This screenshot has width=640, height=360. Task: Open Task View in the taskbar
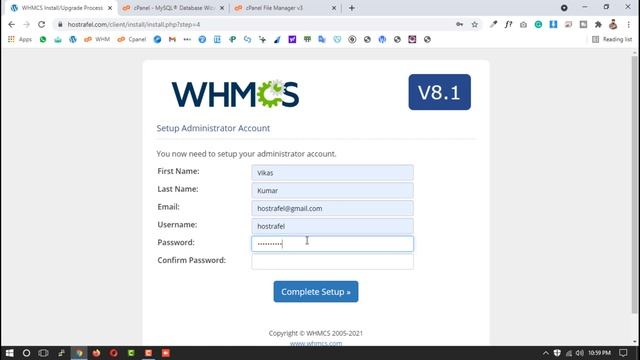point(43,353)
